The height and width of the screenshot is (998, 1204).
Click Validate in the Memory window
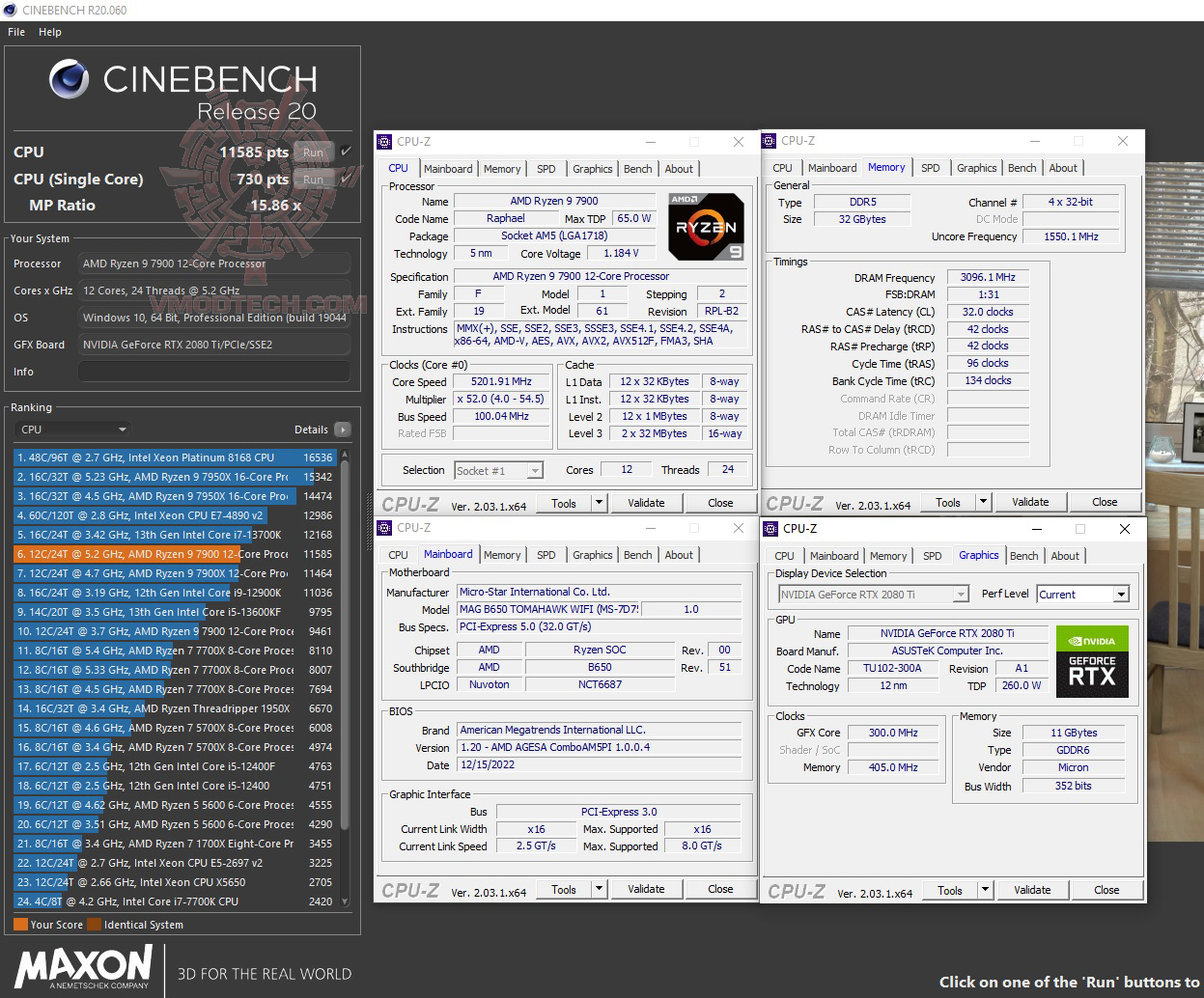(x=1030, y=502)
